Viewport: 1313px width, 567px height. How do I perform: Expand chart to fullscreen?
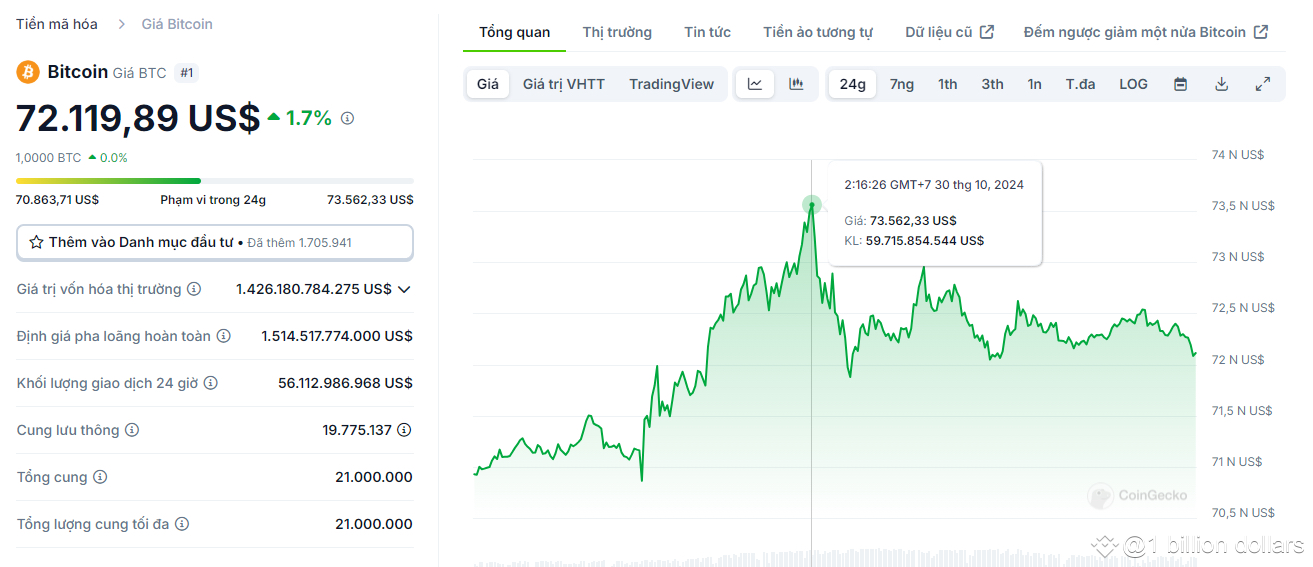tap(1263, 84)
